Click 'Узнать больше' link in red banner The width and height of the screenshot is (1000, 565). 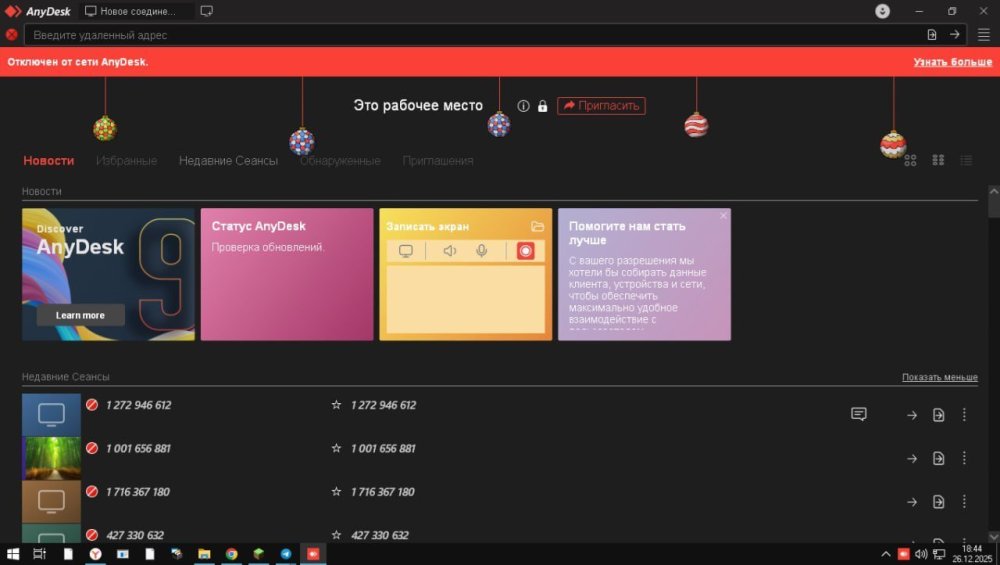coord(952,62)
